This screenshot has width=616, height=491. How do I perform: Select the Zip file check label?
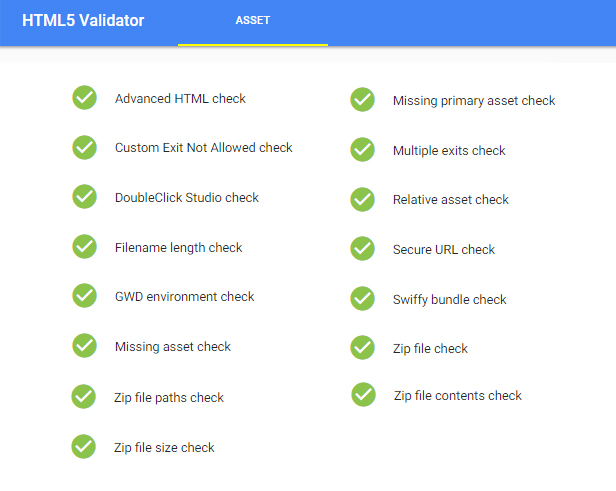(430, 349)
